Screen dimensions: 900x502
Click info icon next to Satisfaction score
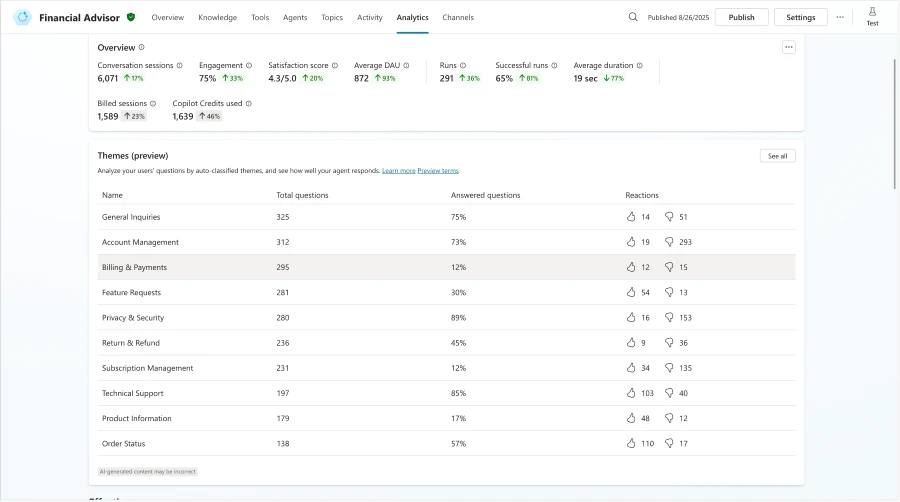point(335,65)
